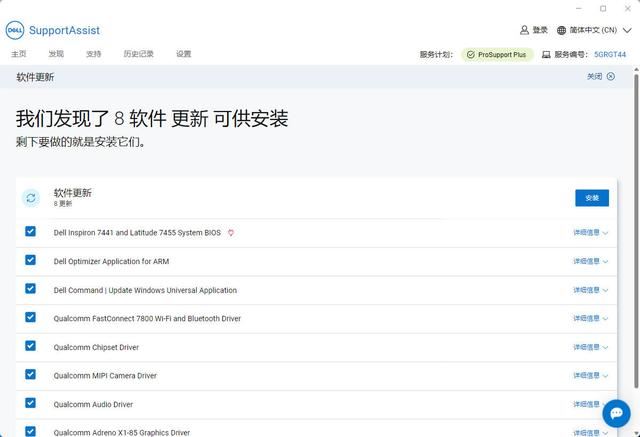640x437 pixels.
Task: Deselect Qualcomm Chipset Driver checkbox
Action: (30, 346)
